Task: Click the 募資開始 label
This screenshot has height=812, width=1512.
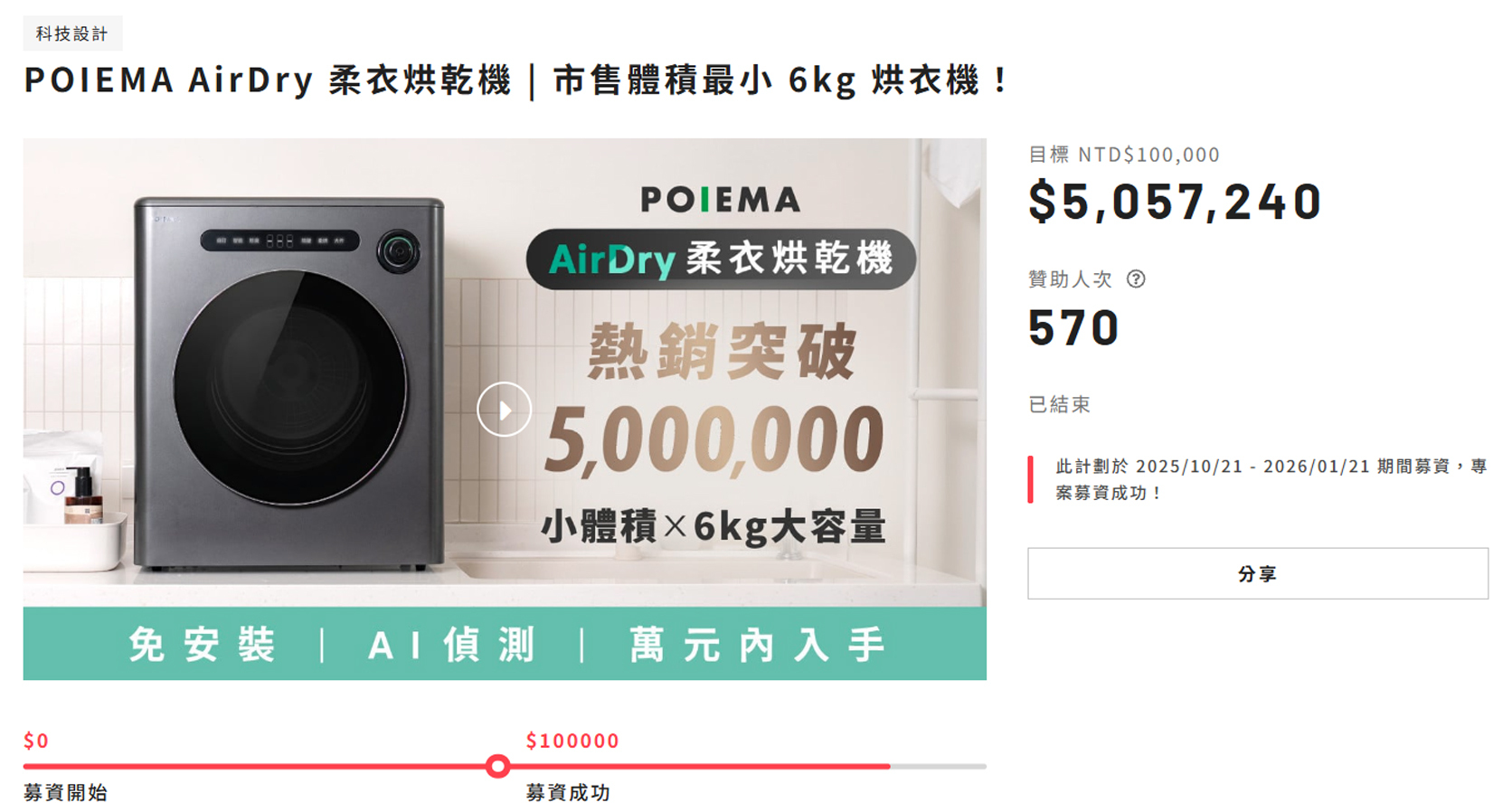Action: tap(65, 793)
